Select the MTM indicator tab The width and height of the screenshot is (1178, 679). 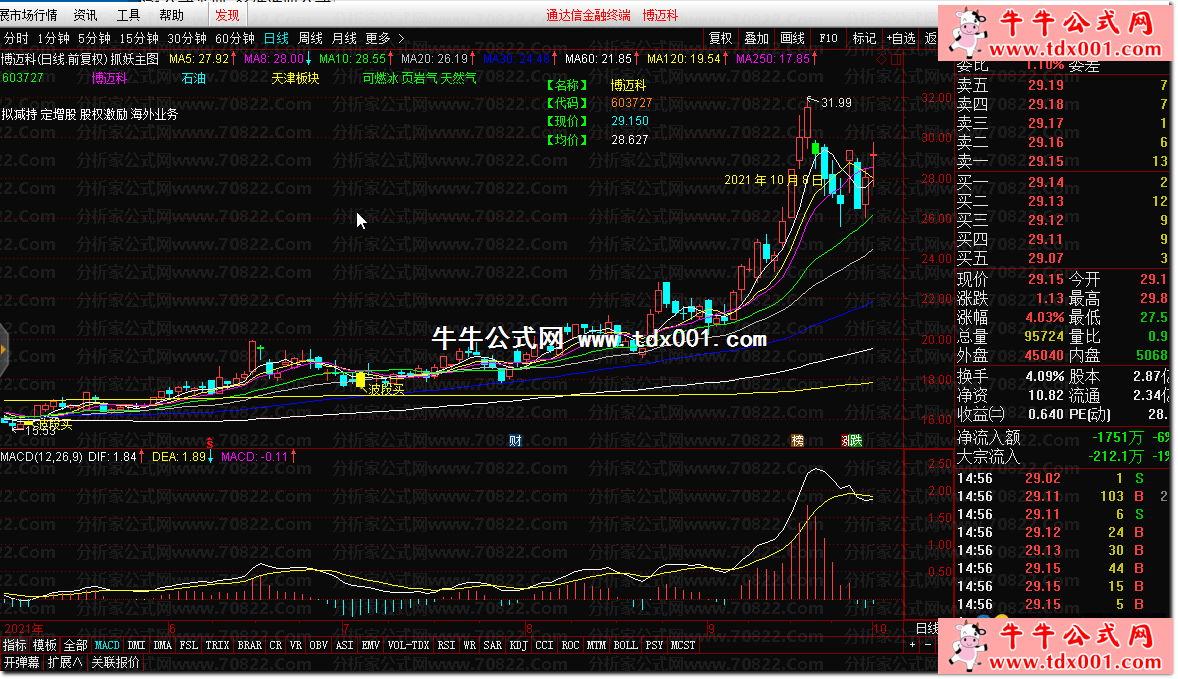point(597,645)
